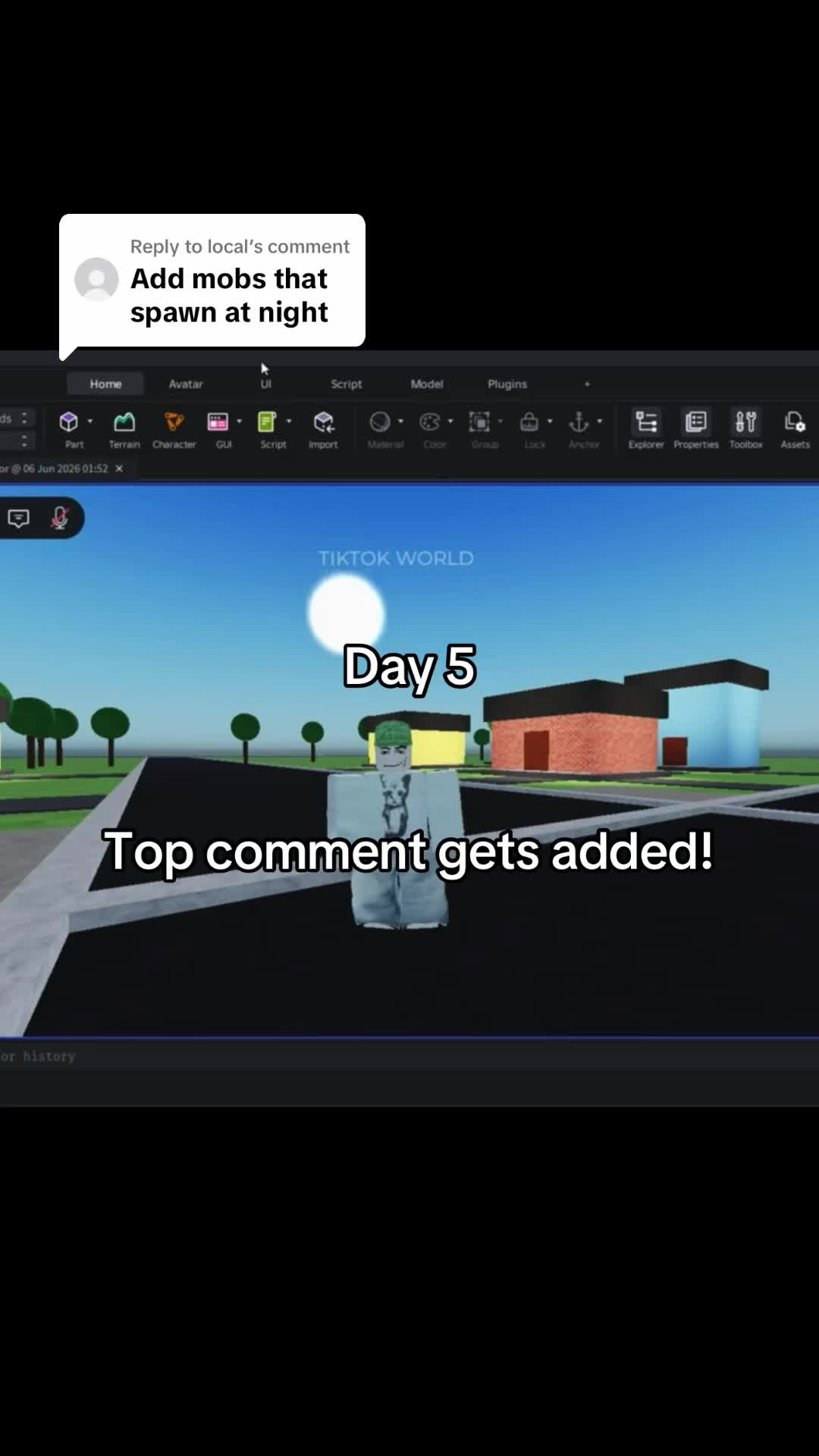Toggle the Explorer panel

coord(646,429)
